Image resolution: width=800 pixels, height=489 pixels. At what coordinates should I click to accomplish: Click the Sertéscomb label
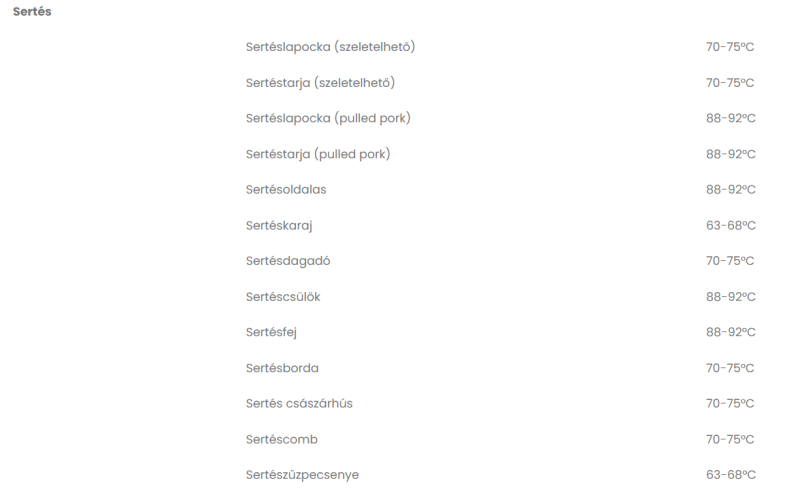click(x=282, y=439)
